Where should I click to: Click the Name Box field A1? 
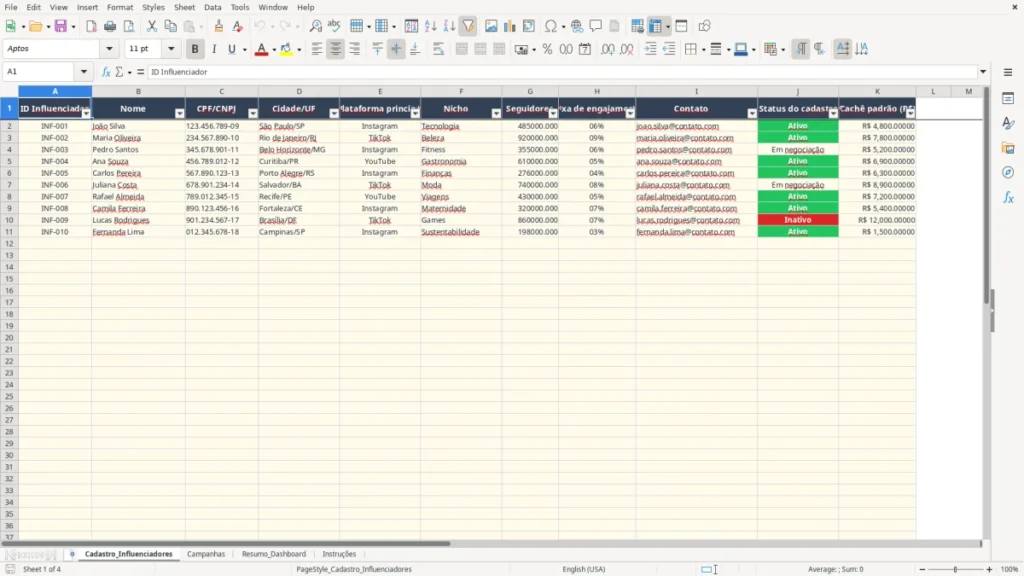[x=40, y=72]
